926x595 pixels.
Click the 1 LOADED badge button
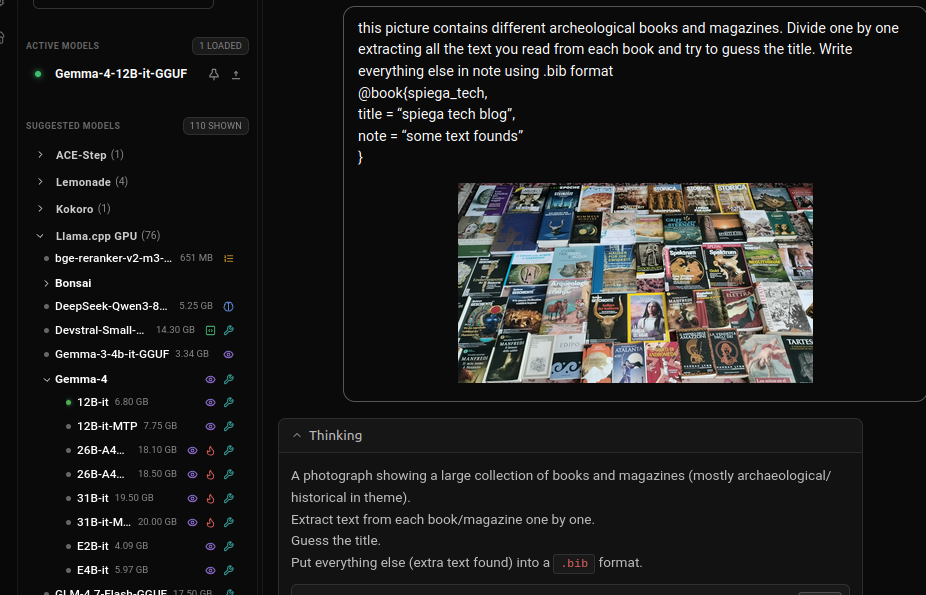[x=220, y=45]
